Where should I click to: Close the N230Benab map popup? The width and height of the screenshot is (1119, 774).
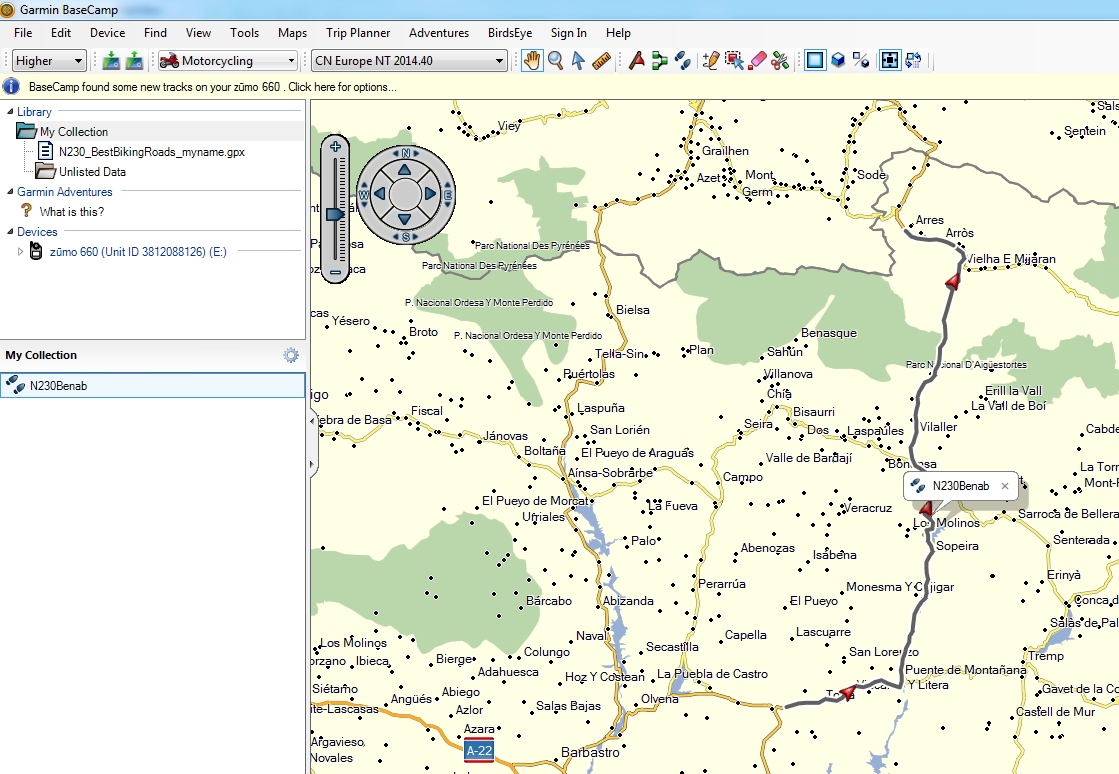(1005, 486)
